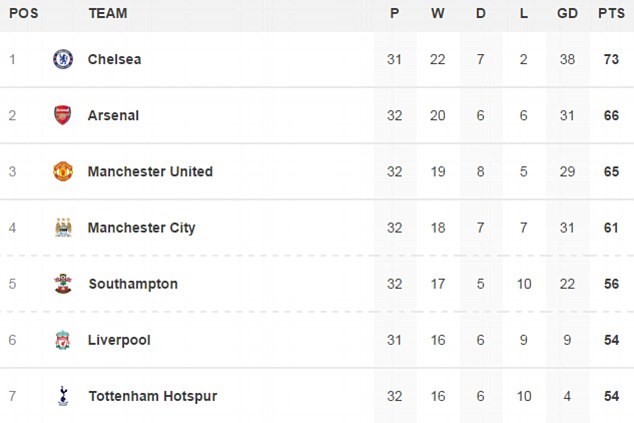Select the Manchester City team name
Image resolution: width=634 pixels, height=423 pixels.
pyautogui.click(x=142, y=228)
